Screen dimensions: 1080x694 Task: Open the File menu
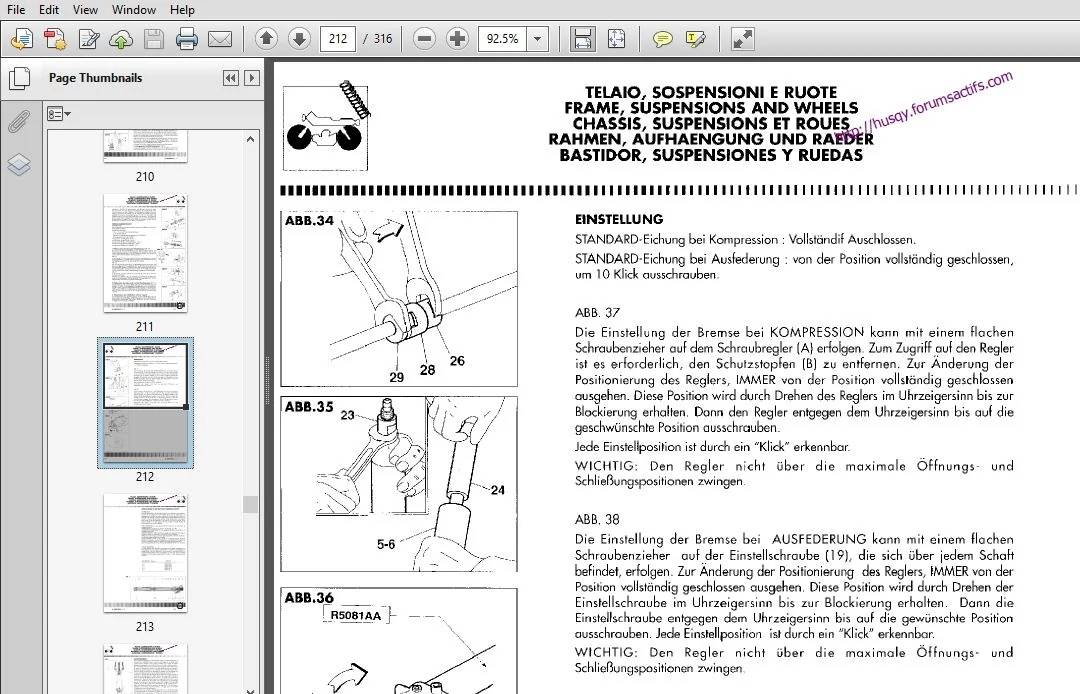coord(16,10)
